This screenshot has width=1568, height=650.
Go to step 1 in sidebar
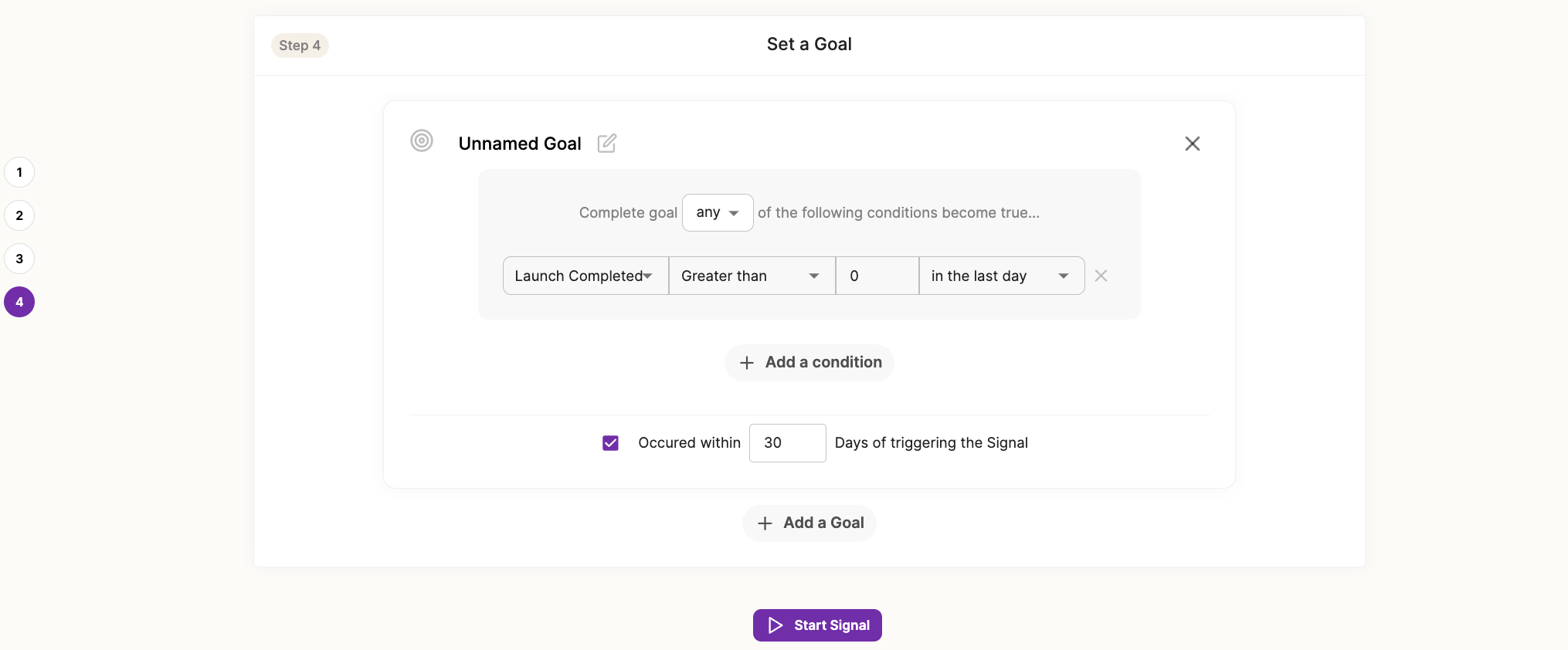[19, 172]
